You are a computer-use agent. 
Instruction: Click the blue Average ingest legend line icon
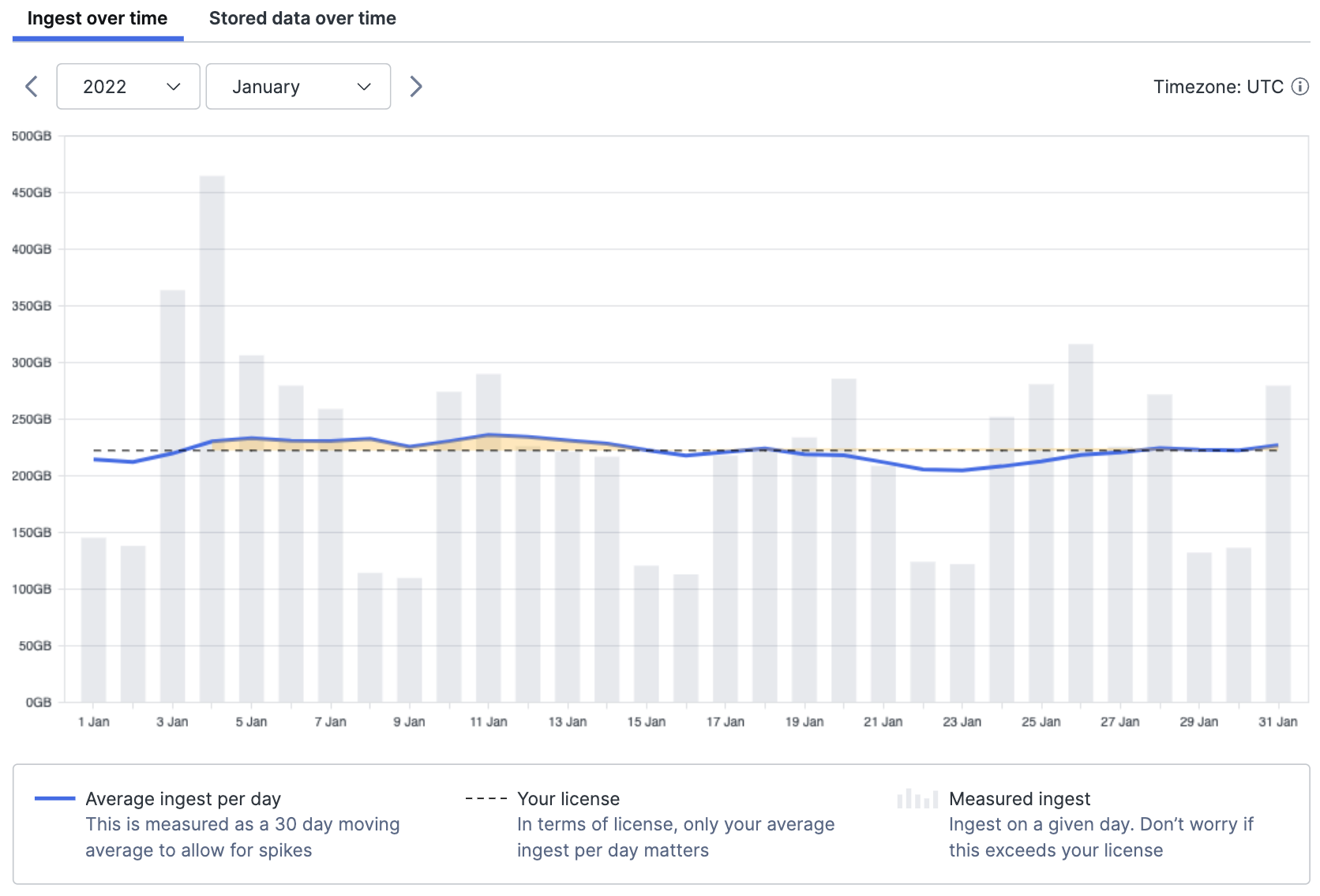(54, 799)
